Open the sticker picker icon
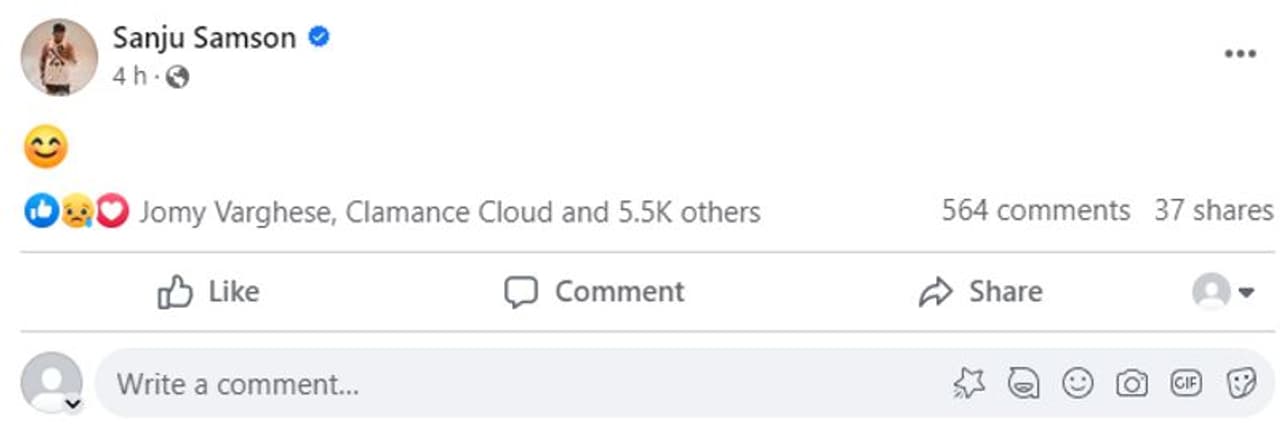 tap(1240, 383)
